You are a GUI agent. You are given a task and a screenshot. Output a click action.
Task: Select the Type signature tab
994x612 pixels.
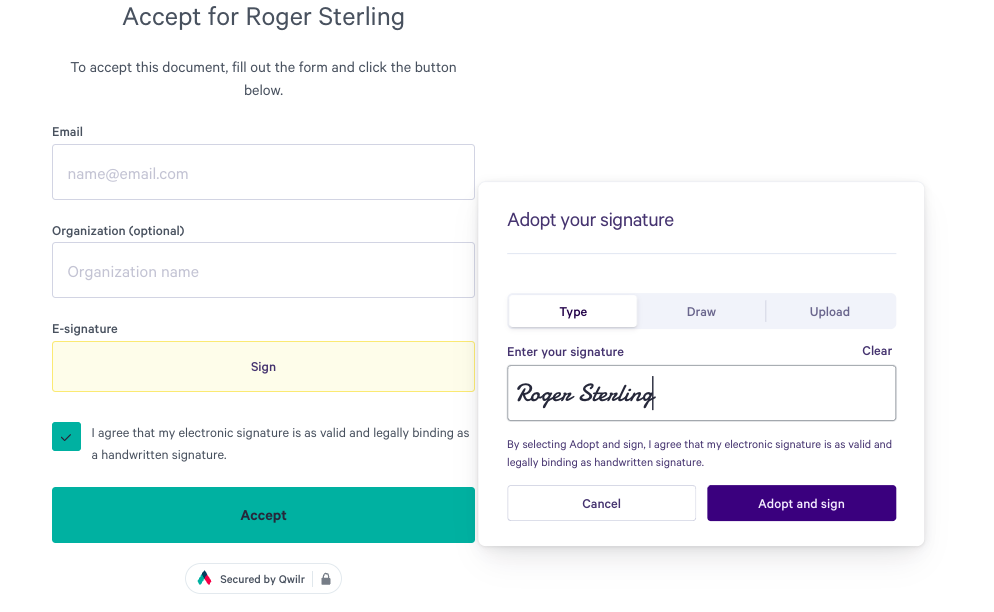[x=573, y=311]
